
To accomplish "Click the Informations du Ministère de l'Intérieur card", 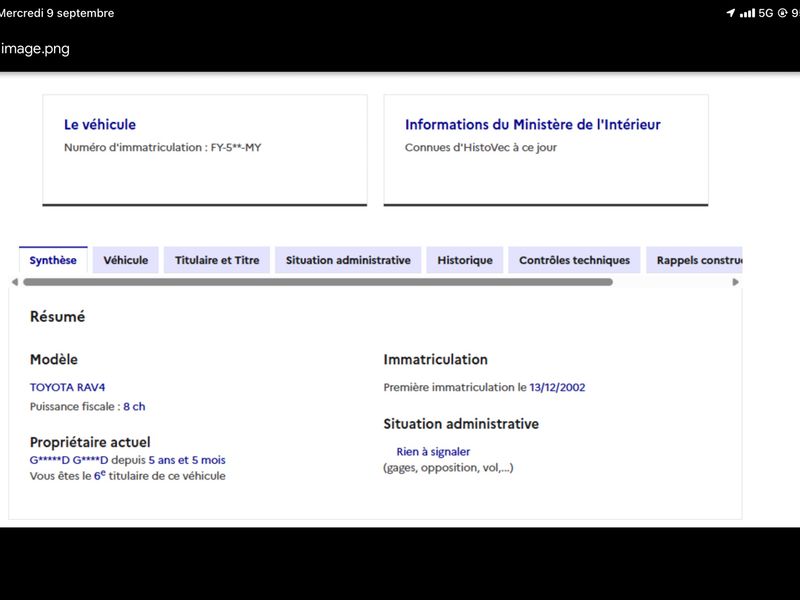I will (x=546, y=149).
